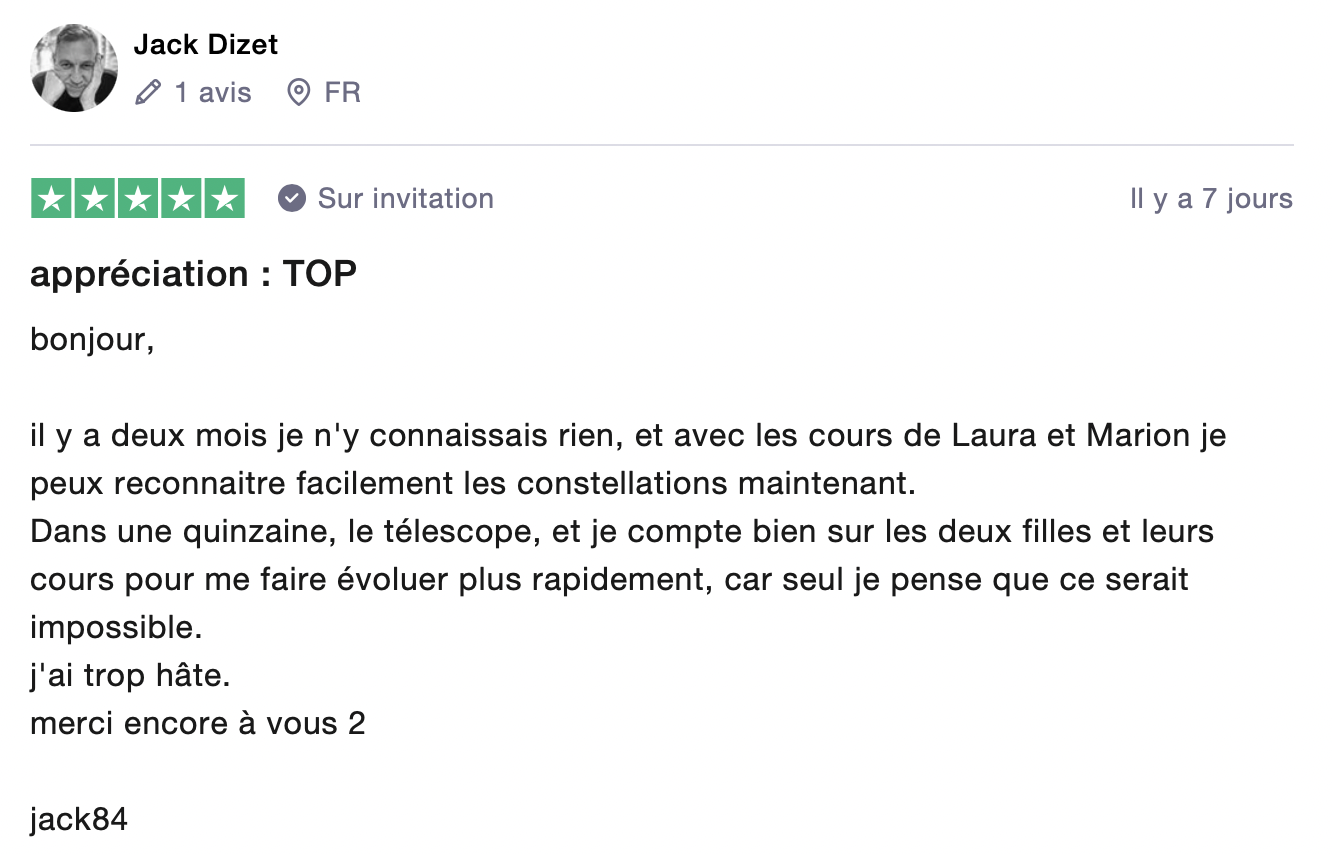Click the "j'ai trop hâte." line
Image resolution: width=1332 pixels, height=854 pixels.
[130, 676]
